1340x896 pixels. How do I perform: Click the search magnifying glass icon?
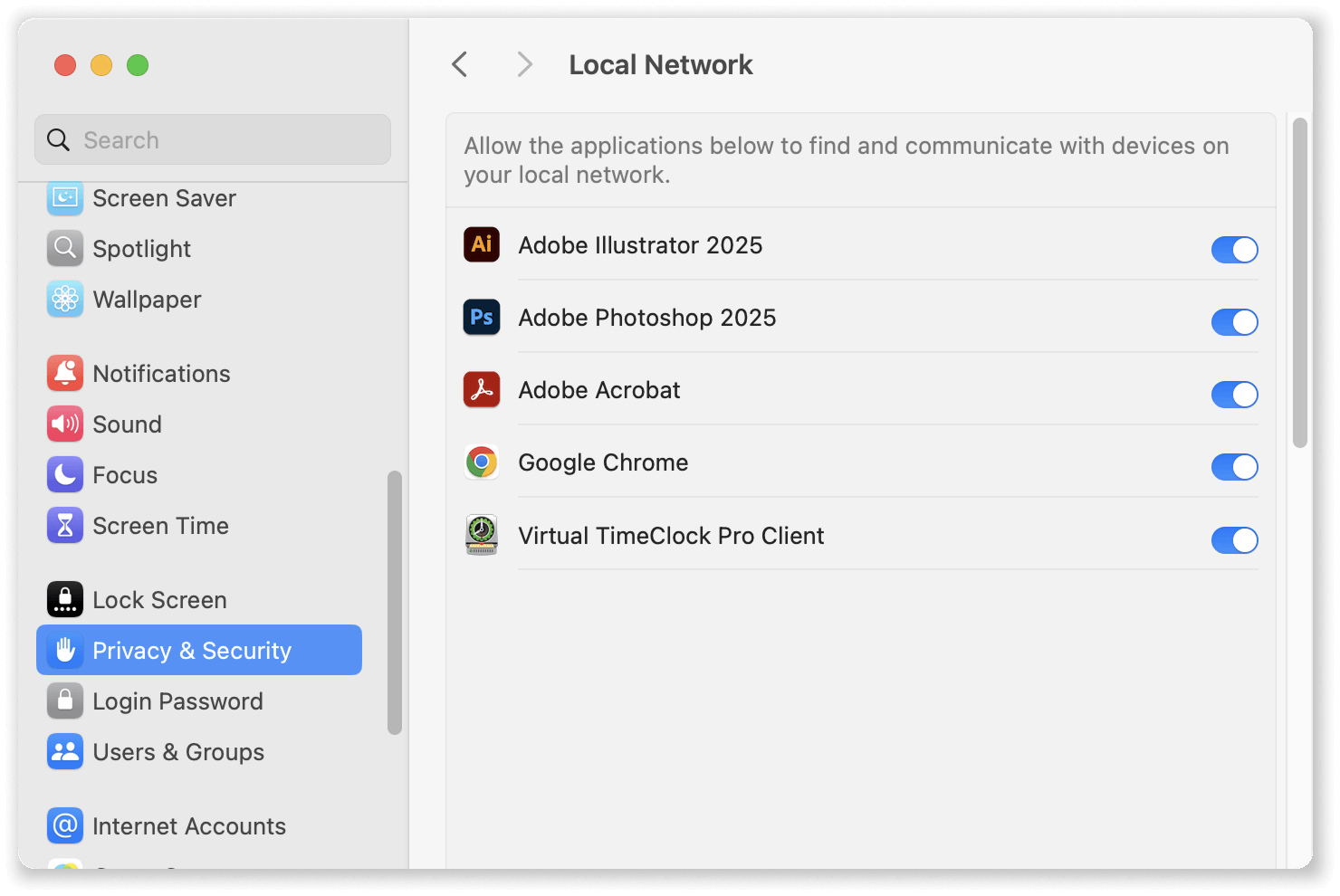pos(58,139)
